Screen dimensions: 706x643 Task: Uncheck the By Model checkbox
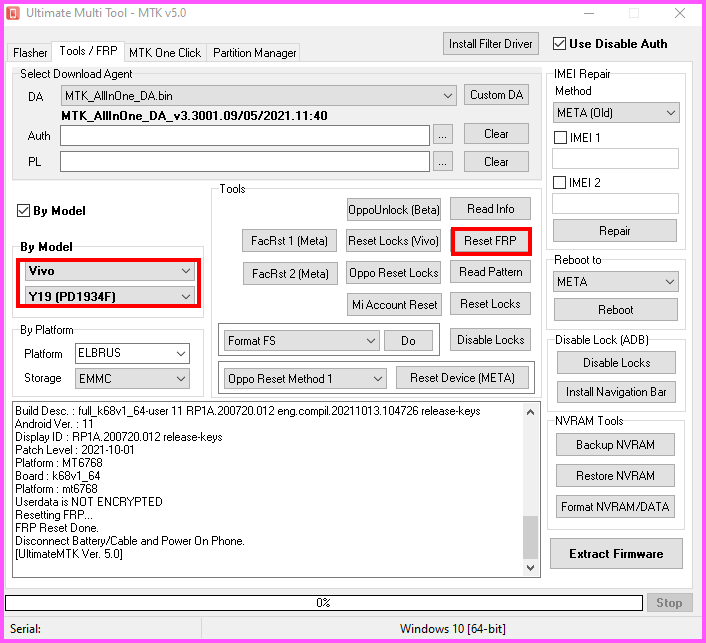pos(23,210)
